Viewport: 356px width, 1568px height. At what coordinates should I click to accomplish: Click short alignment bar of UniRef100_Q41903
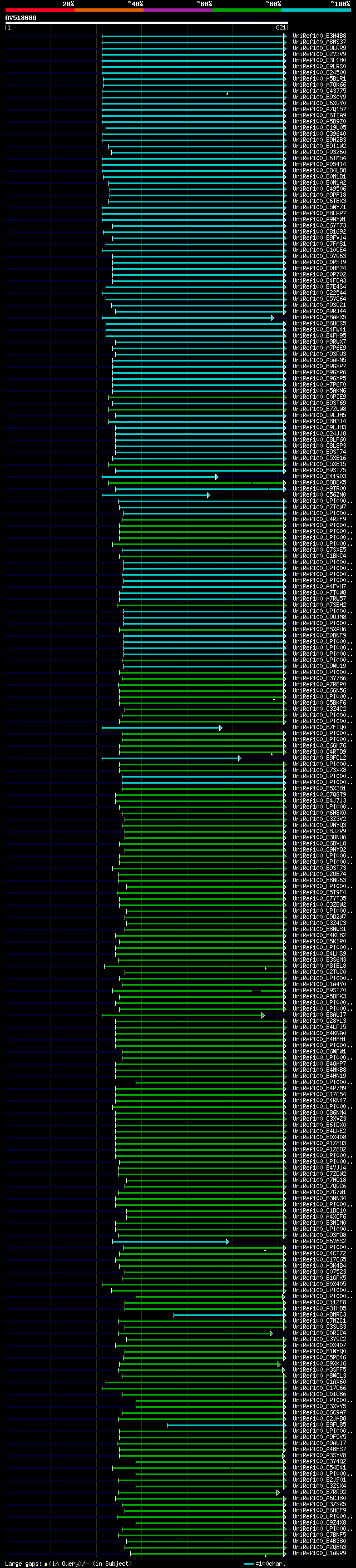click(160, 477)
